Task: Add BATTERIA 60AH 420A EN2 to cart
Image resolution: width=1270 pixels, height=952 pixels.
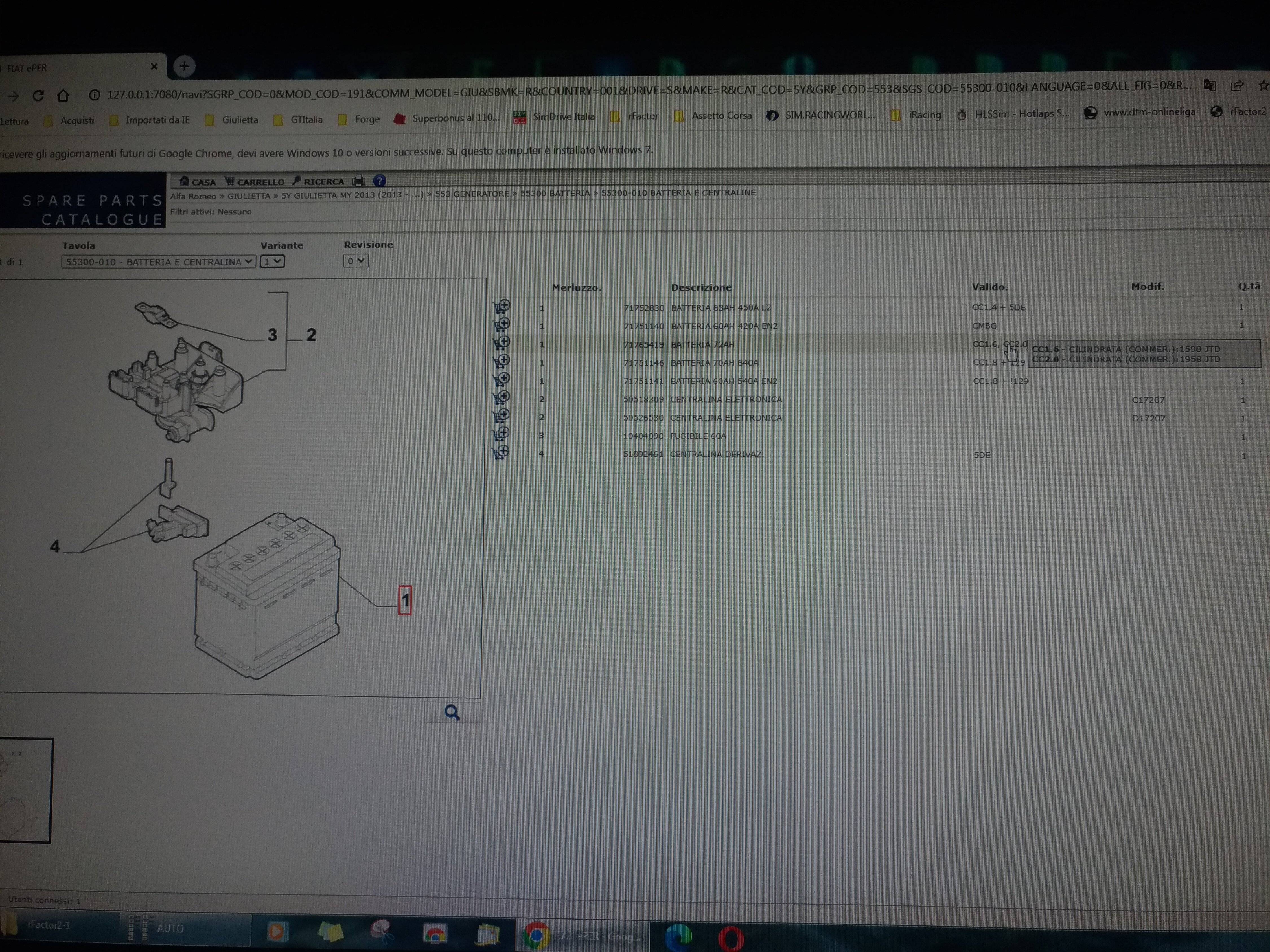Action: [501, 325]
